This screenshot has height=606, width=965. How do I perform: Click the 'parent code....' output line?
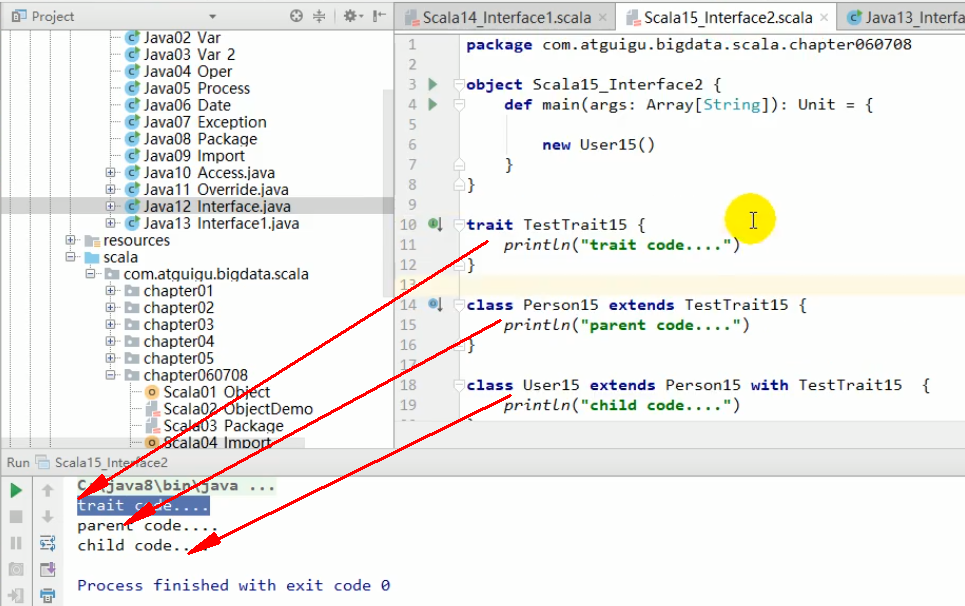coord(147,526)
